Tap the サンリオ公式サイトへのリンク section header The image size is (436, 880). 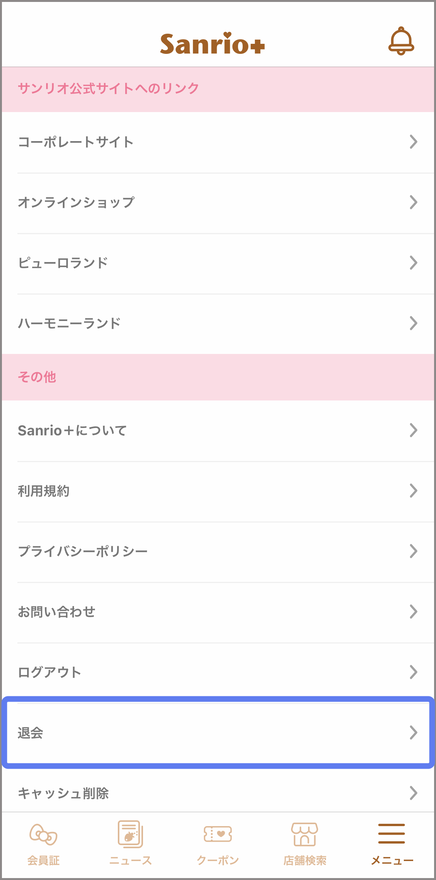pos(218,89)
